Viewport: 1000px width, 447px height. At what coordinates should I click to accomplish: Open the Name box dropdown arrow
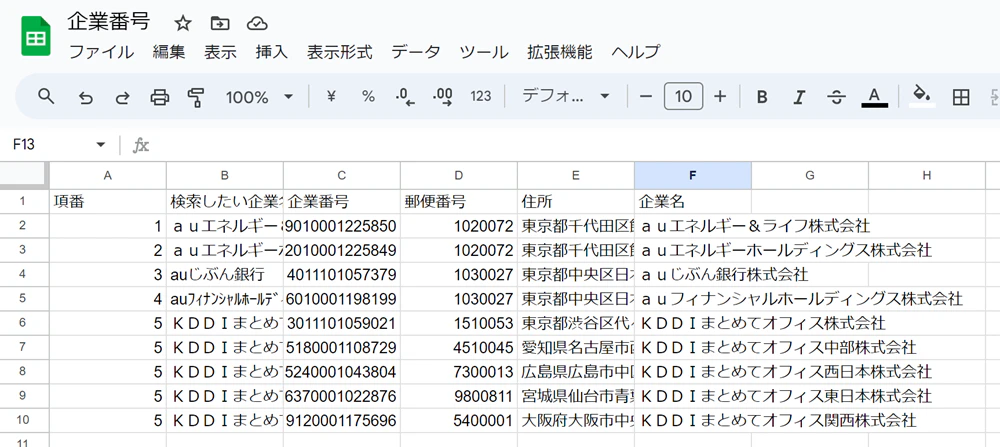pyautogui.click(x=100, y=145)
